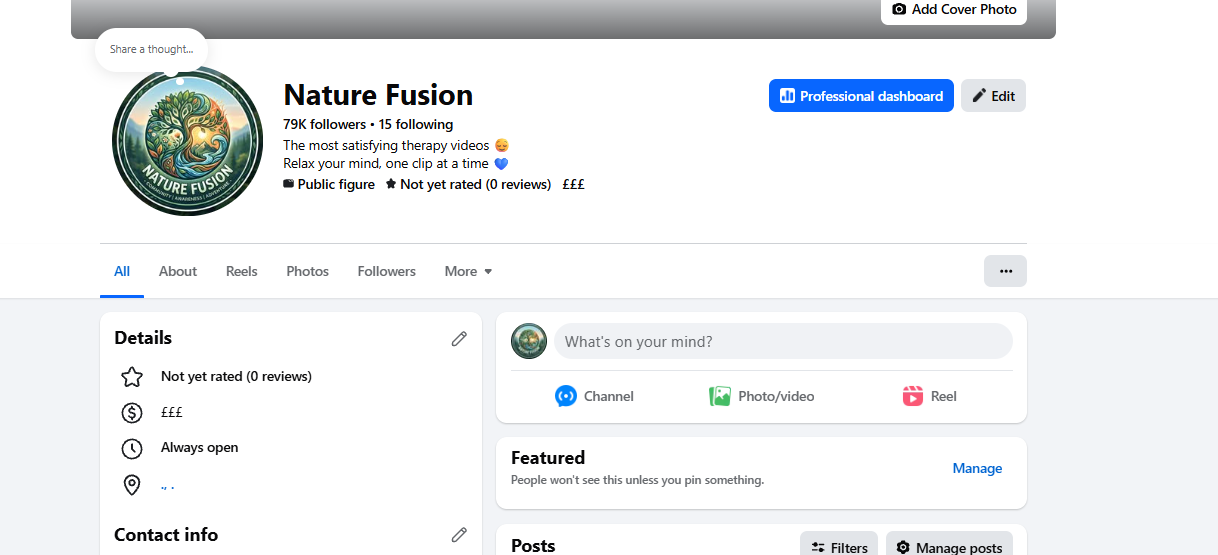Open the Reels tab

pos(241,271)
